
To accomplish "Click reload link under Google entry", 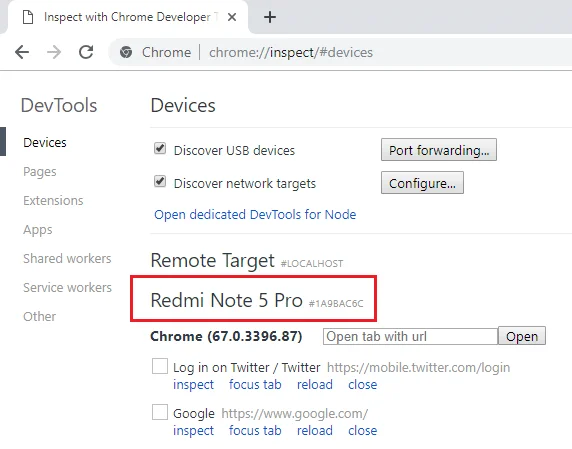I will click(315, 431).
